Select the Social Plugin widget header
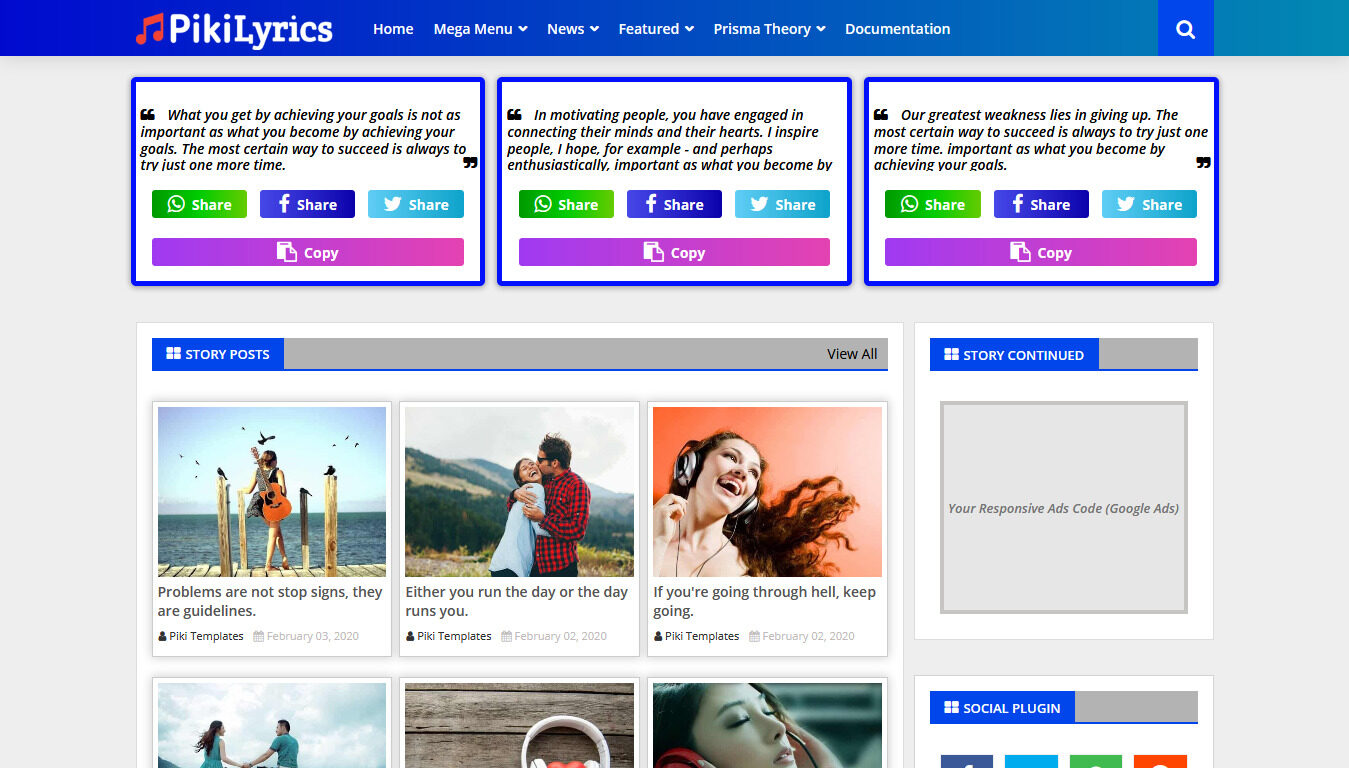 click(x=1002, y=707)
